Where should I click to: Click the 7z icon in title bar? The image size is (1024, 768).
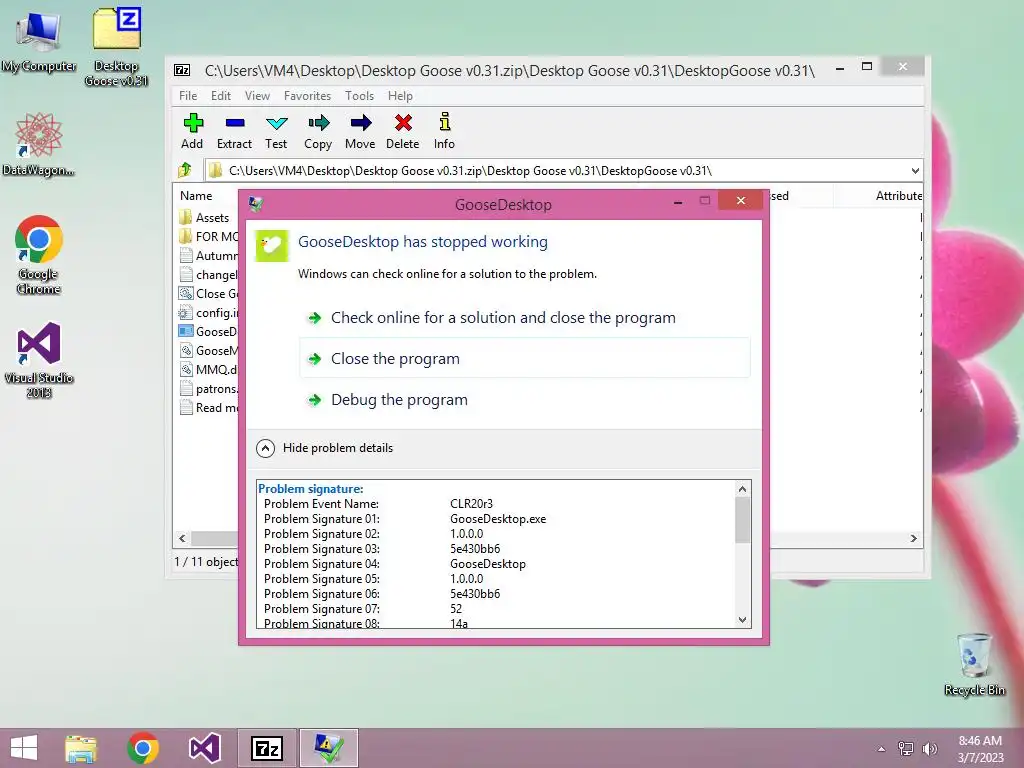[182, 71]
